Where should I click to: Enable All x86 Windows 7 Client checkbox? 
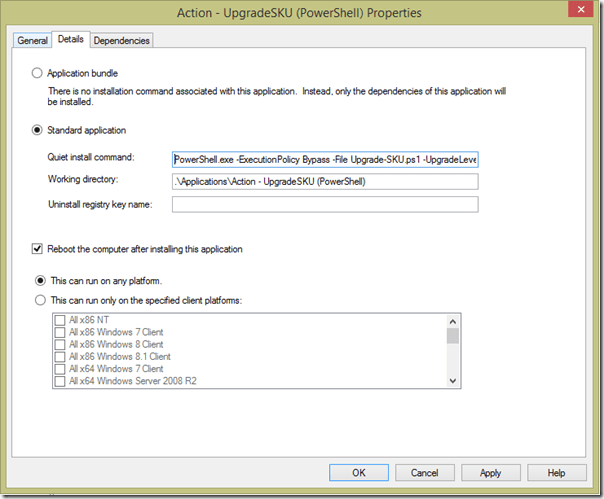60,332
